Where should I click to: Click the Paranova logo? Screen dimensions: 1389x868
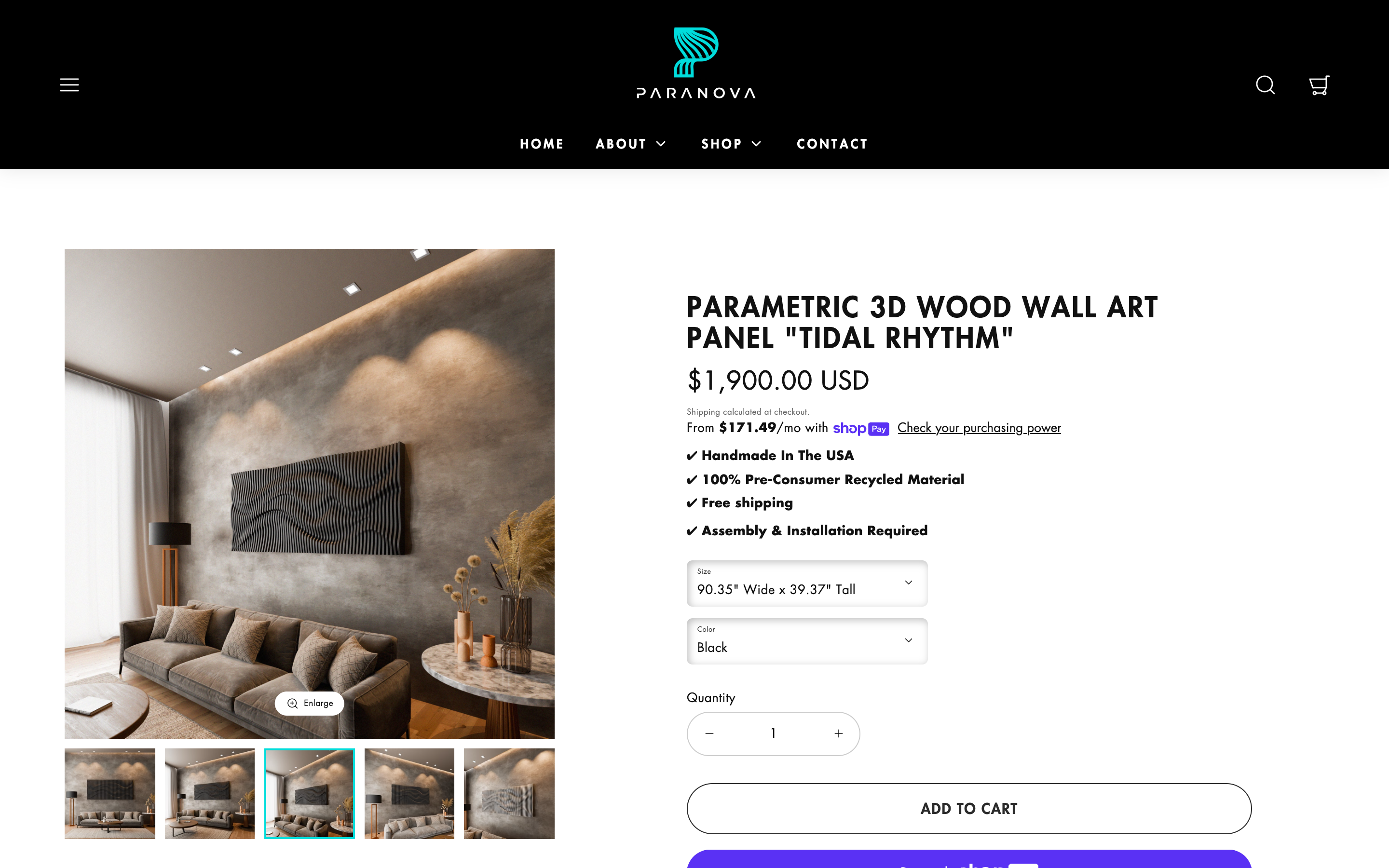click(x=695, y=63)
